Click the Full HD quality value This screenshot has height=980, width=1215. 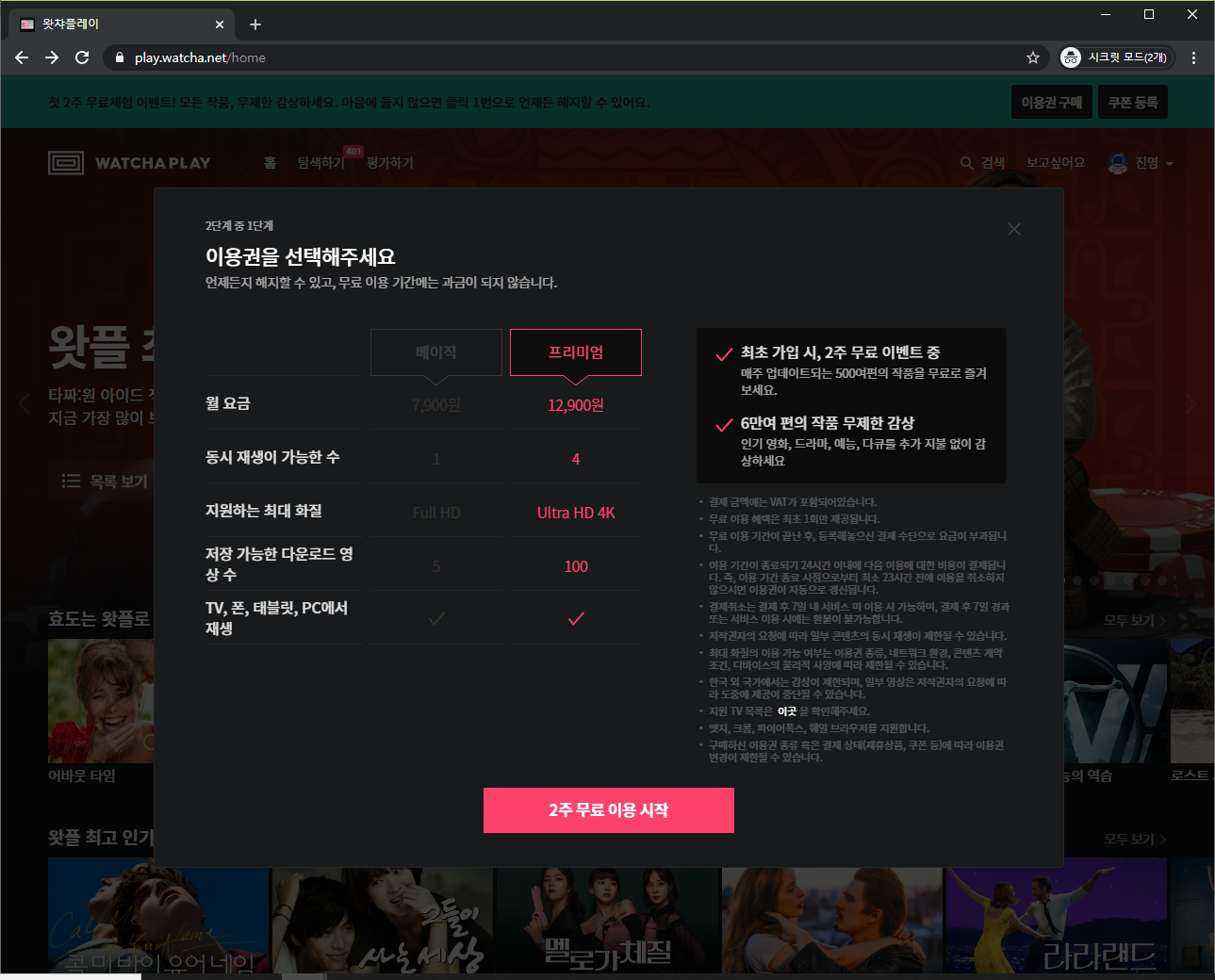(x=436, y=513)
